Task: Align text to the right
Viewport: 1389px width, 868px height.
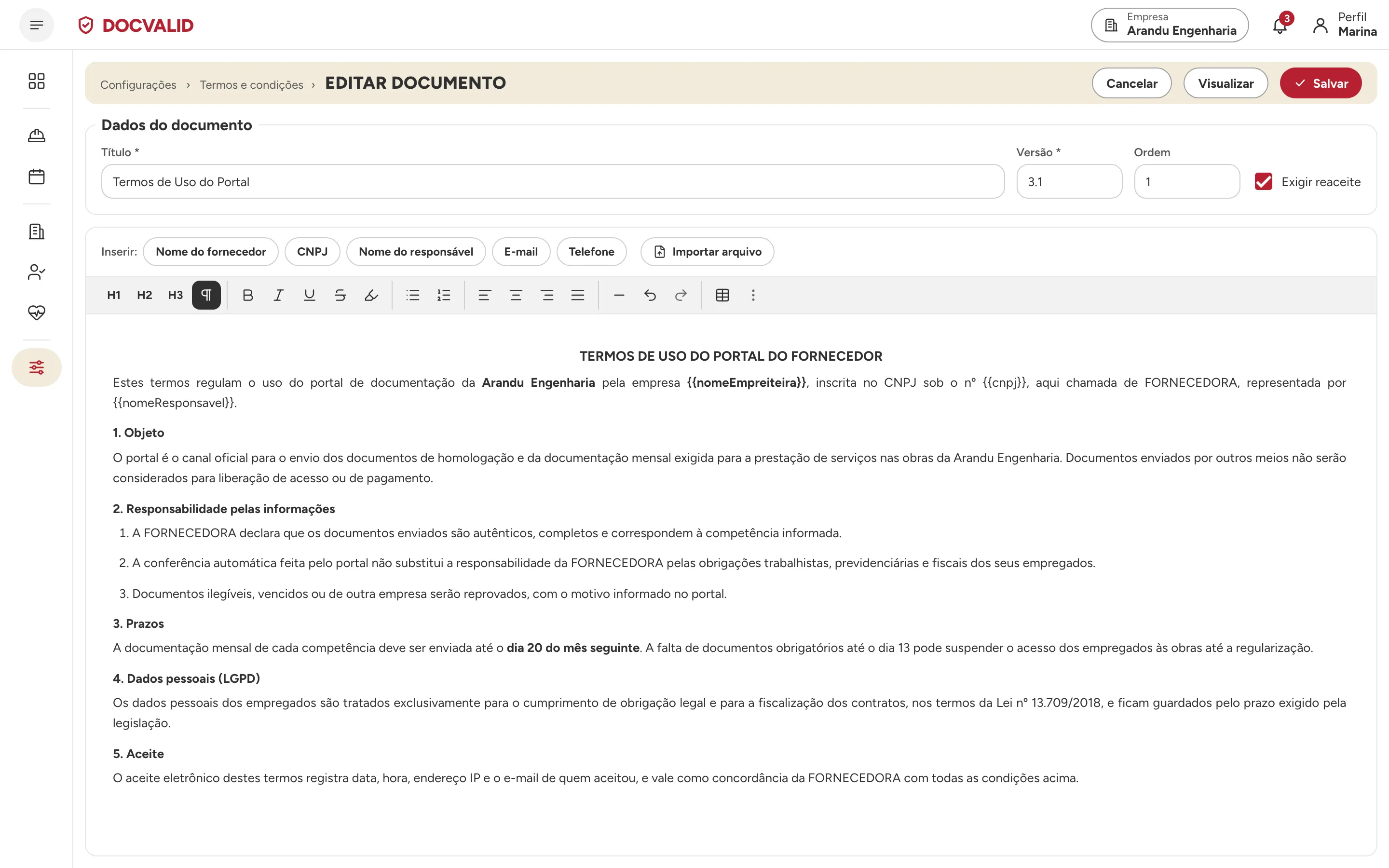Action: [x=547, y=295]
